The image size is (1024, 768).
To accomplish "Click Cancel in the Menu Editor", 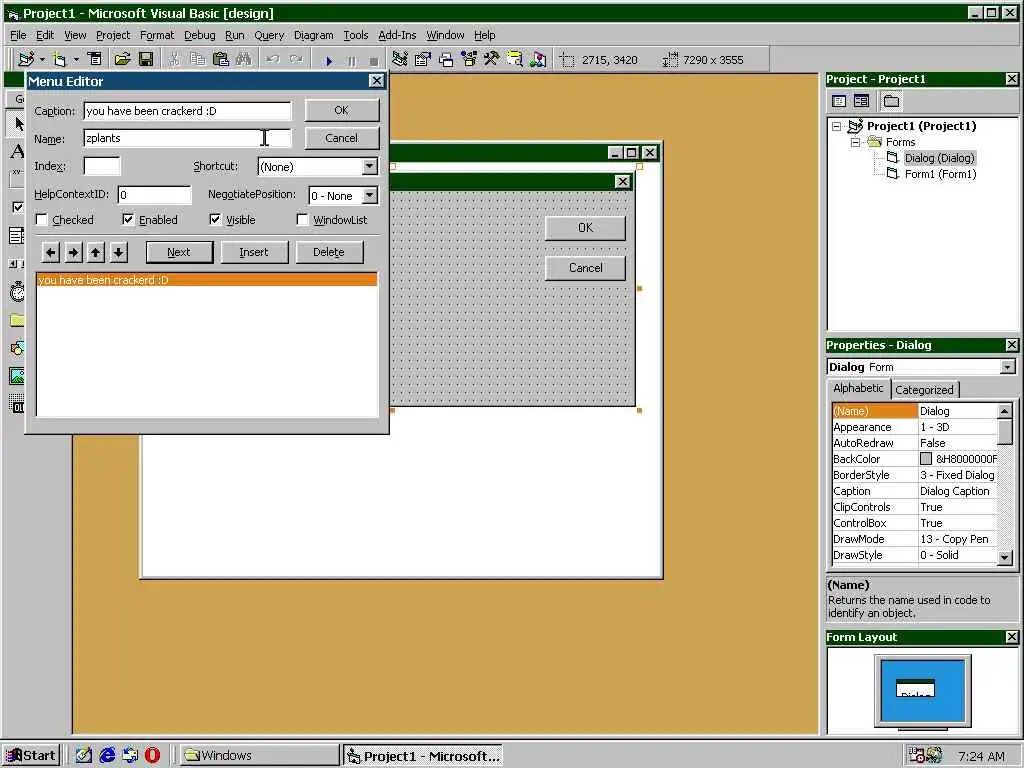I will pos(342,138).
